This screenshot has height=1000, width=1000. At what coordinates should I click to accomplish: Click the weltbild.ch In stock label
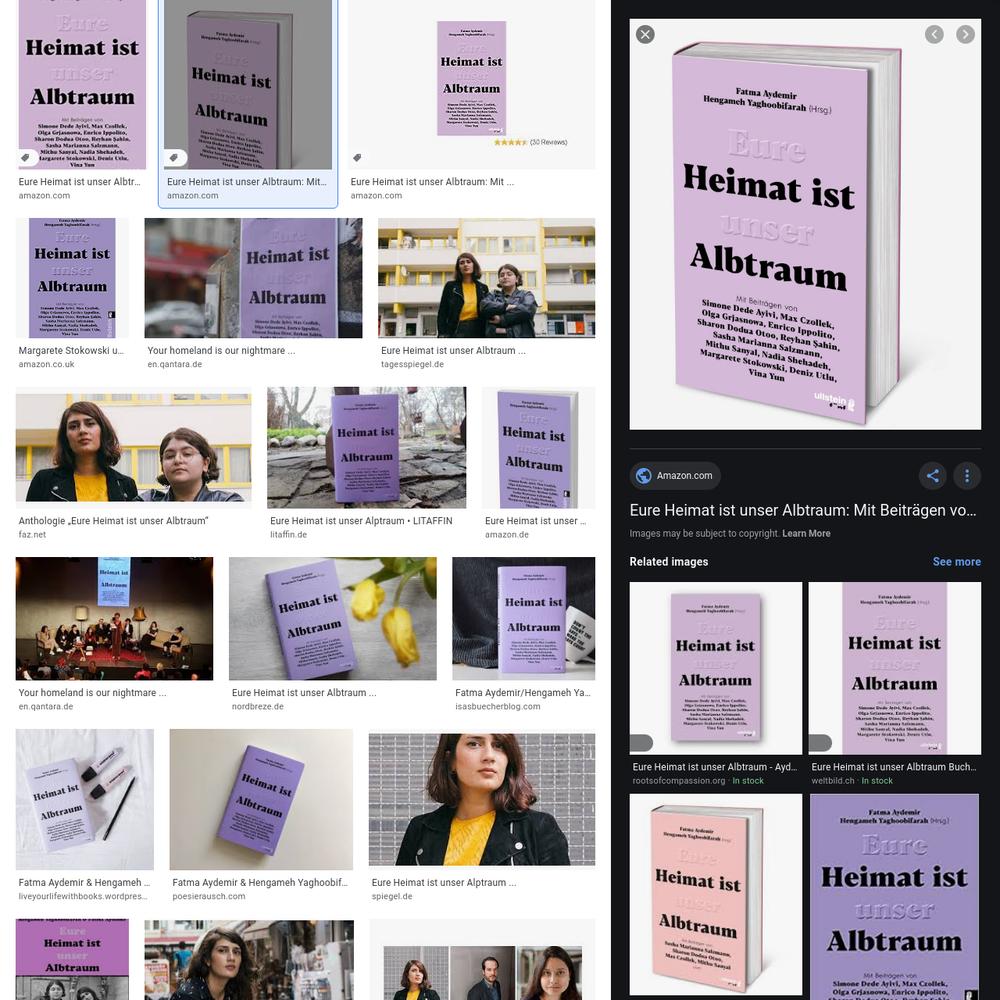click(877, 781)
